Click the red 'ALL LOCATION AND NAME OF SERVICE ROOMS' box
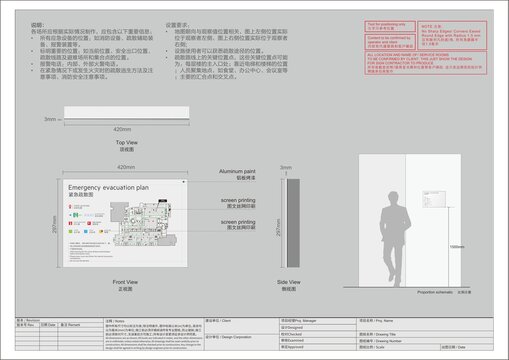The image size is (509, 360). (426, 63)
